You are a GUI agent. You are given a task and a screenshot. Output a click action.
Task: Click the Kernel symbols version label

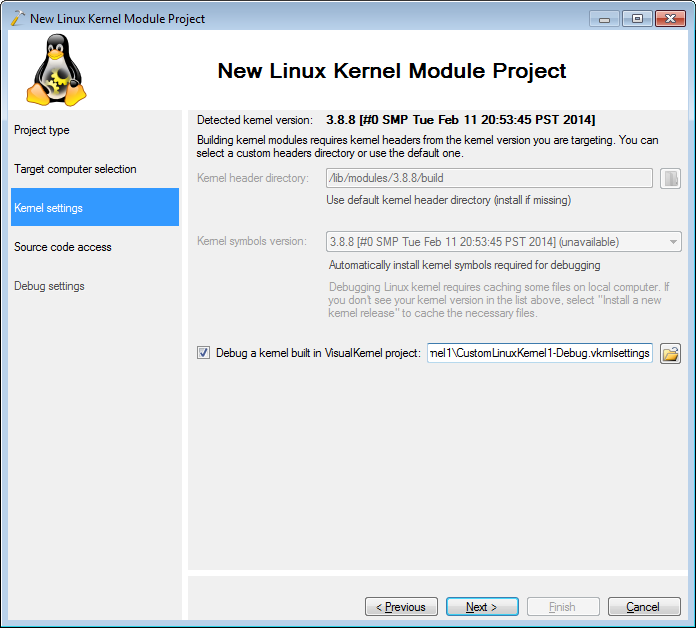[252, 241]
